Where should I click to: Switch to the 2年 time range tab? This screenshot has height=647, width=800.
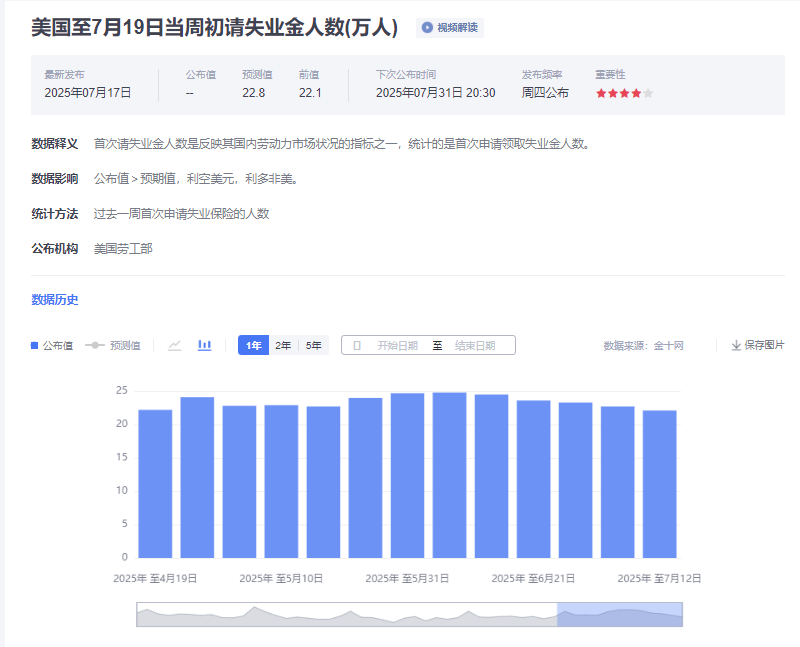(282, 344)
